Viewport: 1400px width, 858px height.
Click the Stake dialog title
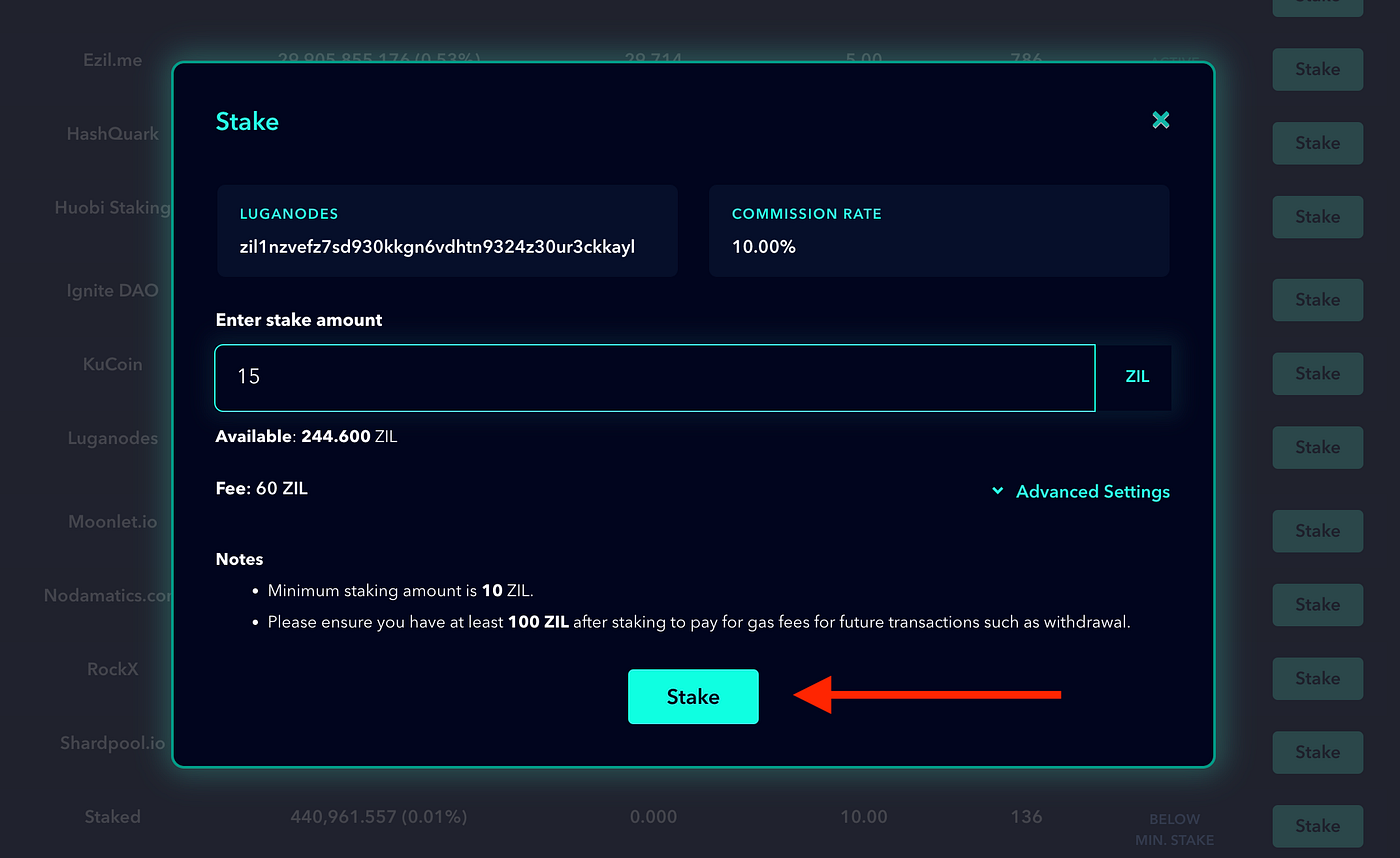pyautogui.click(x=247, y=122)
